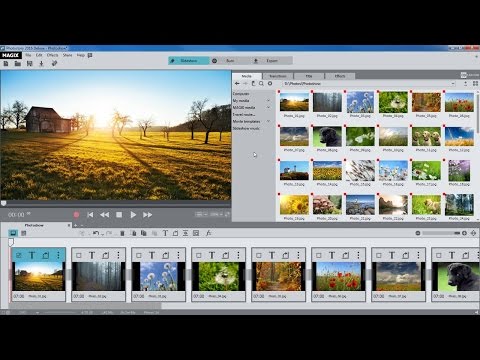Viewport: 480px width, 360px height.
Task: Expand the MAGIX media tree entry
Action: click(x=269, y=107)
